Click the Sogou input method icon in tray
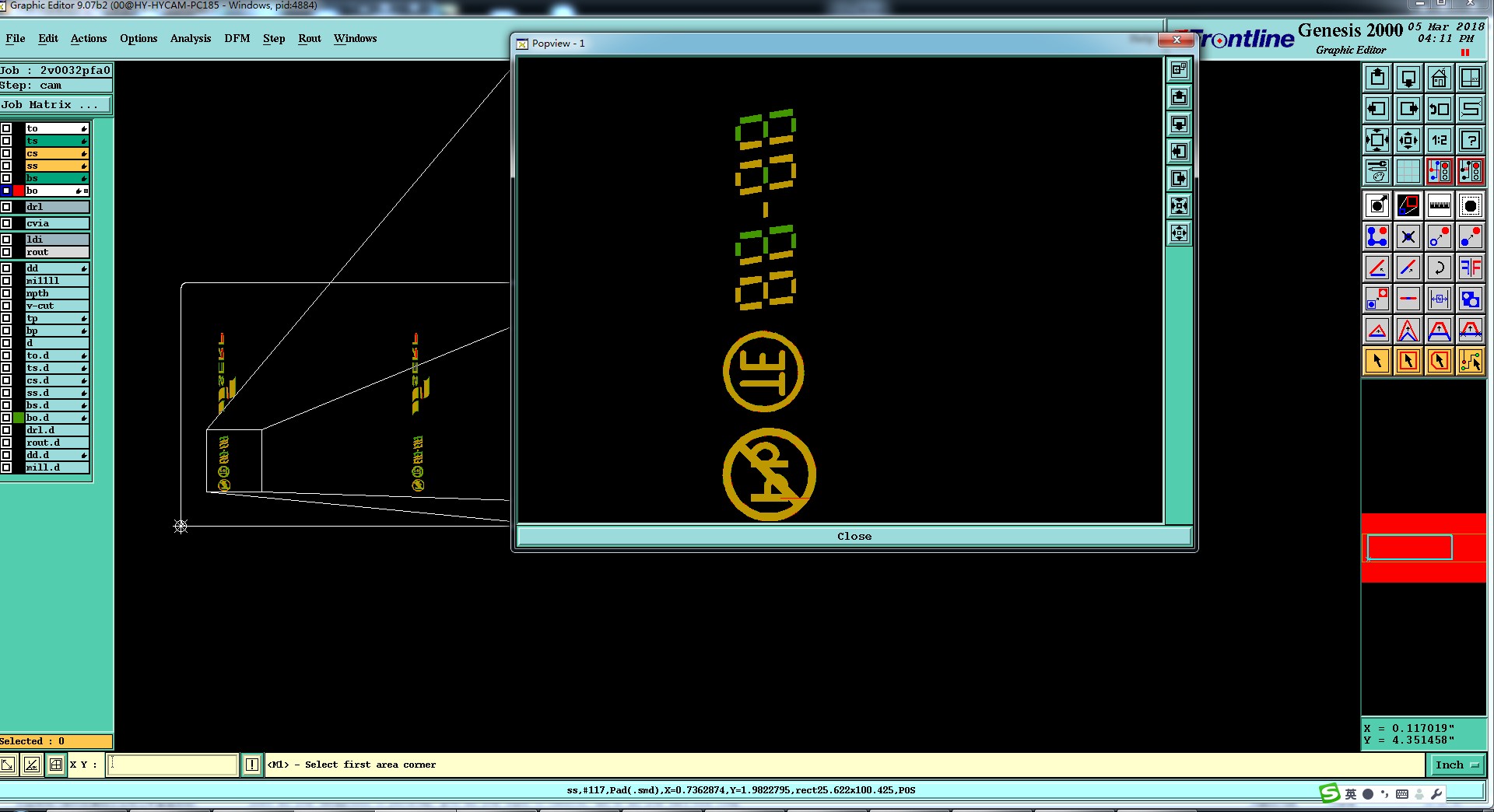1494x812 pixels. pyautogui.click(x=1330, y=793)
